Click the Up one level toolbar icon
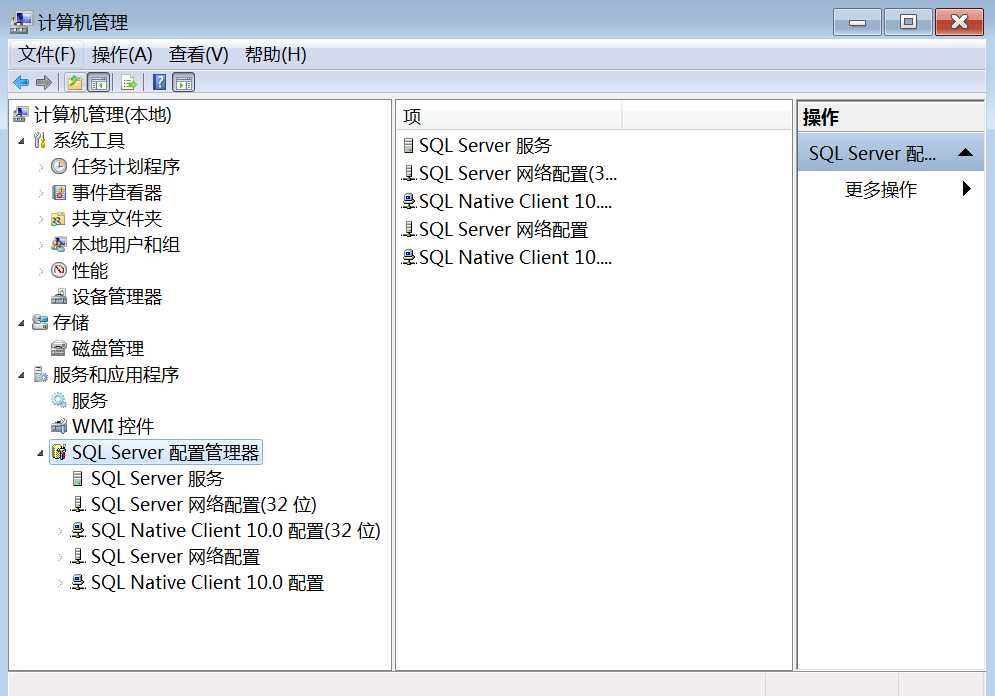The image size is (995, 696). pyautogui.click(x=75, y=82)
